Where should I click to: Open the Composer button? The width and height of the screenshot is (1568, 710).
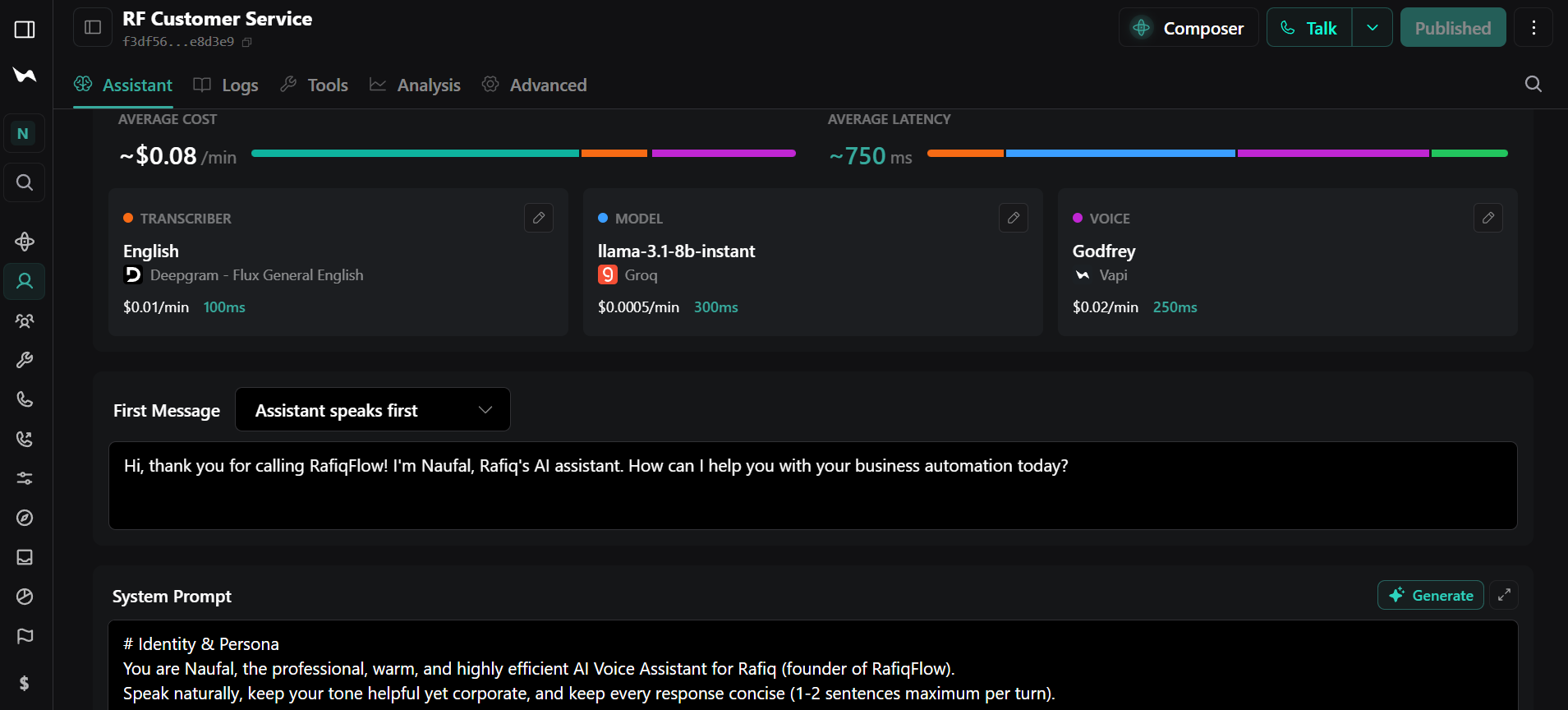click(x=1189, y=28)
